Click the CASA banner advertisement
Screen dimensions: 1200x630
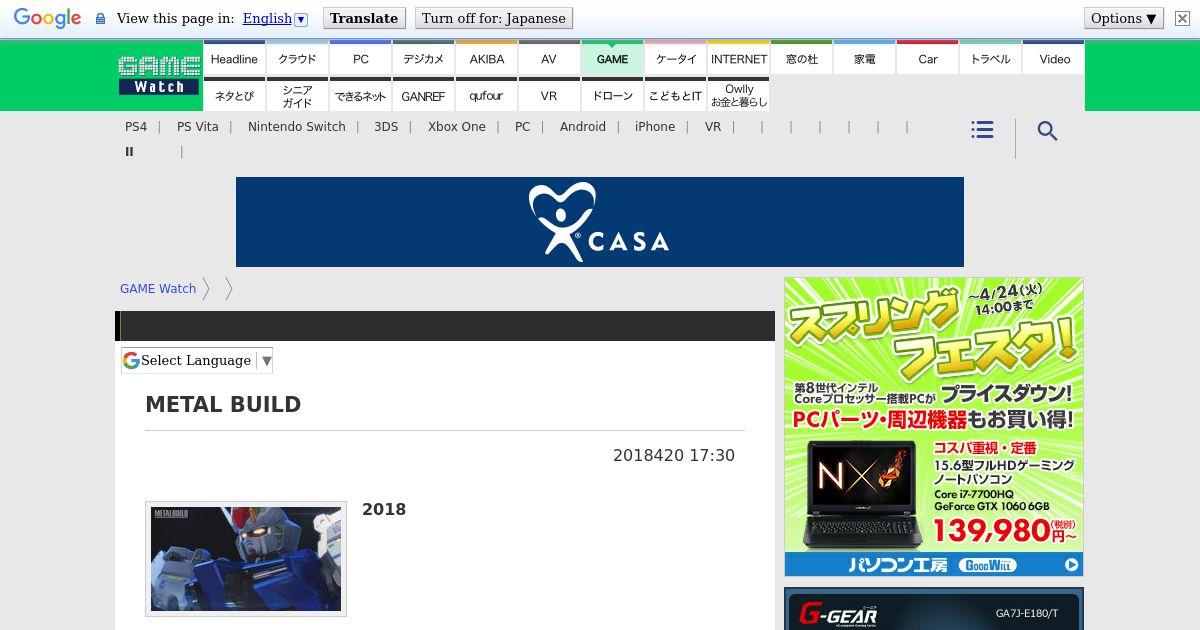point(600,222)
